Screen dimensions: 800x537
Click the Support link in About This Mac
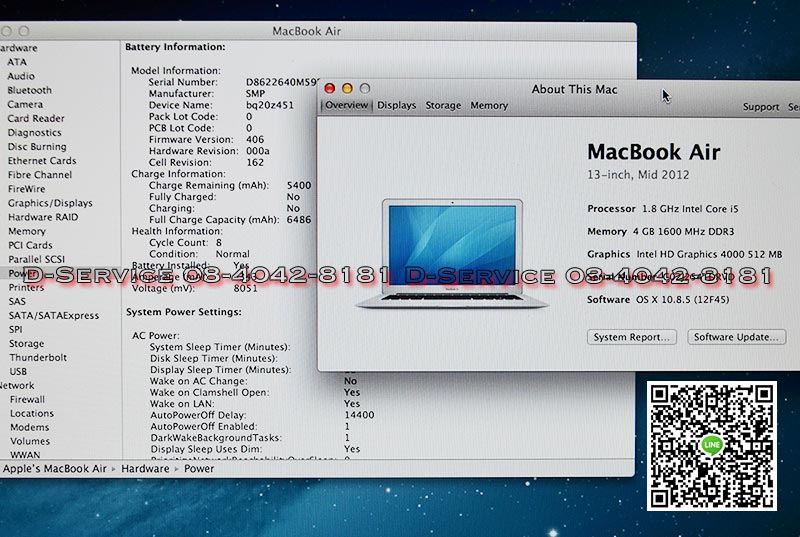tap(761, 107)
